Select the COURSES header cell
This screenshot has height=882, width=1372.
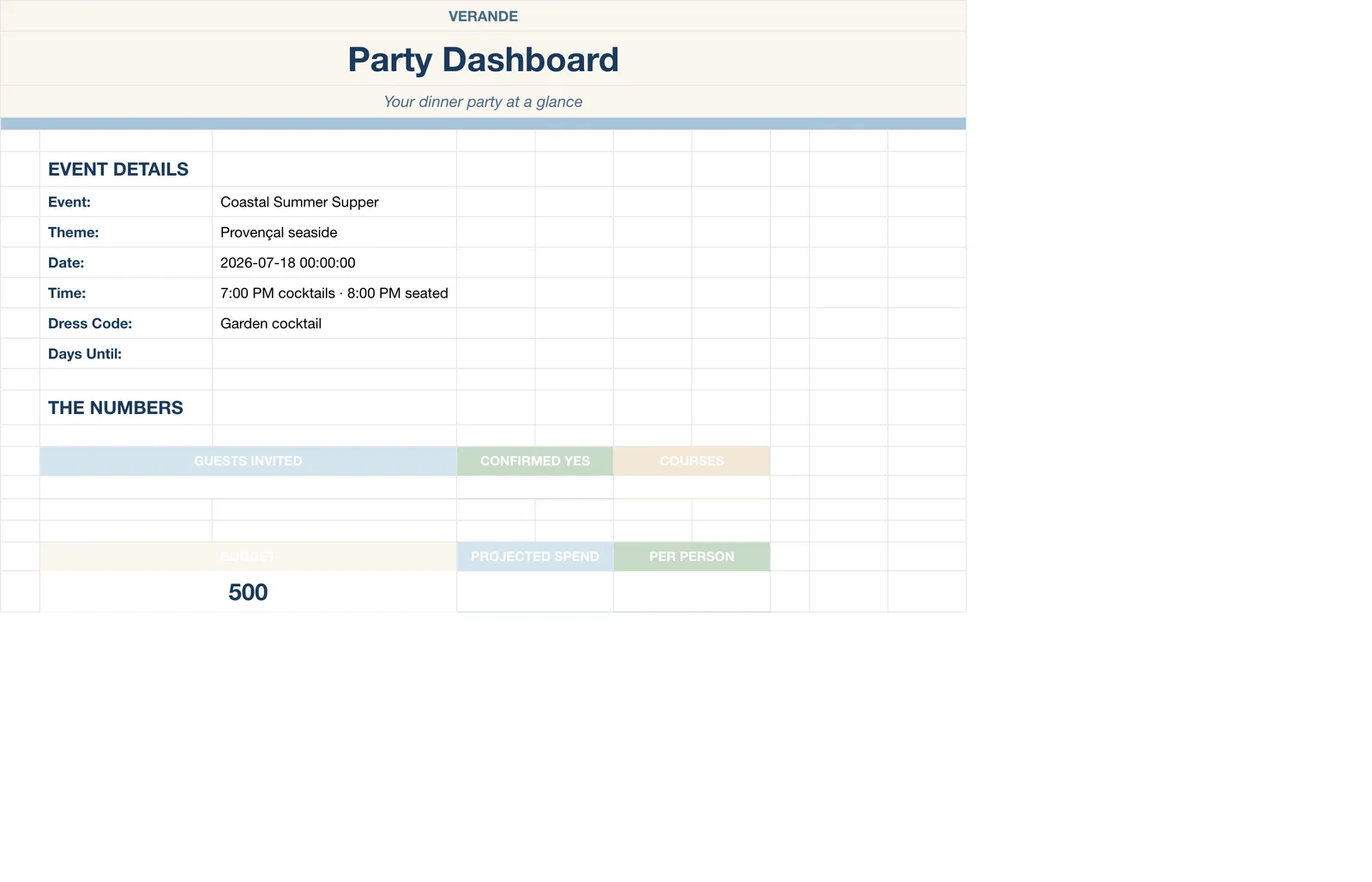point(692,461)
